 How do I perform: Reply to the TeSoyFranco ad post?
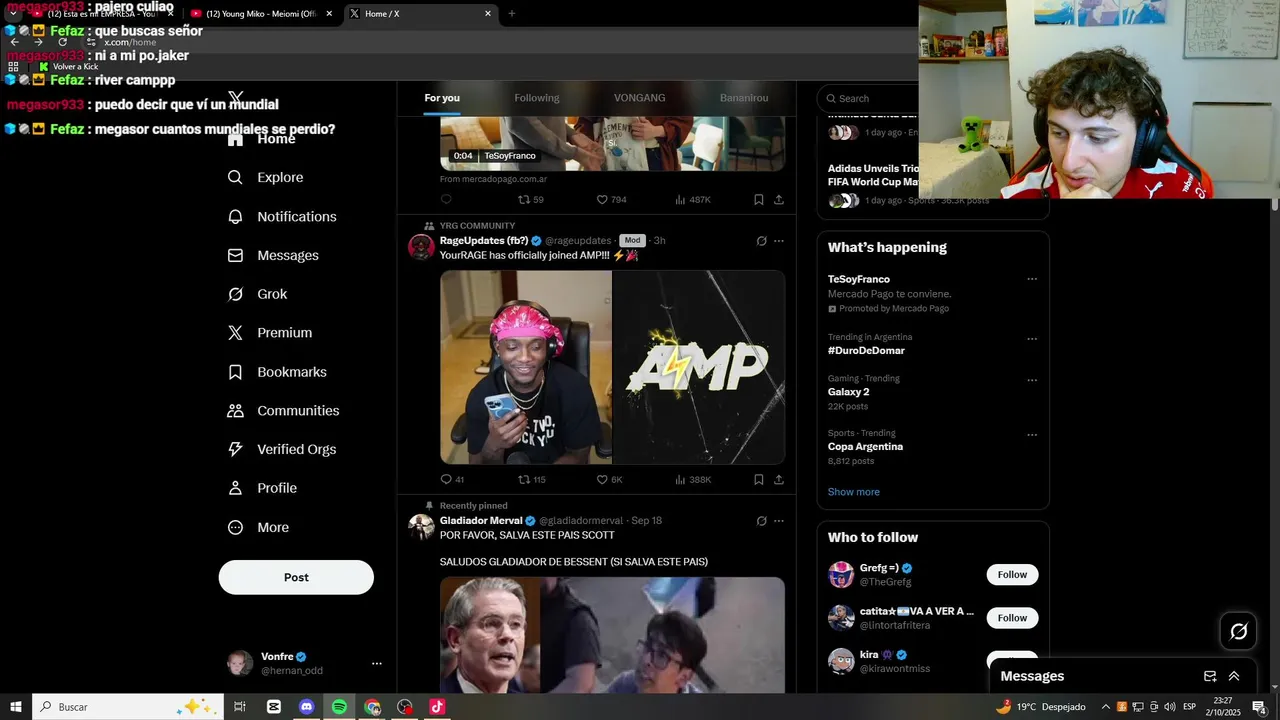446,199
